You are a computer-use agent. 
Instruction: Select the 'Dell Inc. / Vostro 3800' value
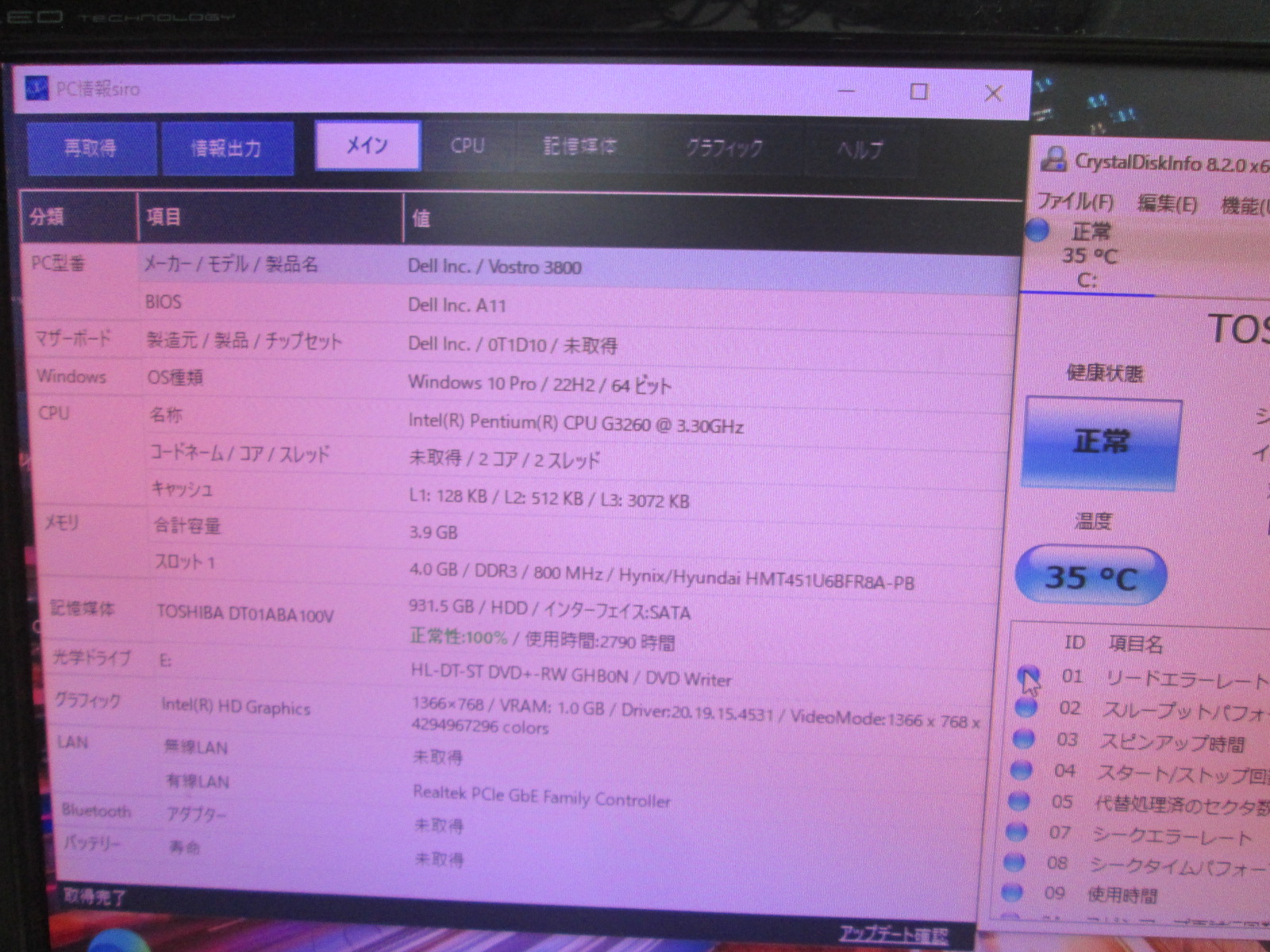tap(495, 267)
